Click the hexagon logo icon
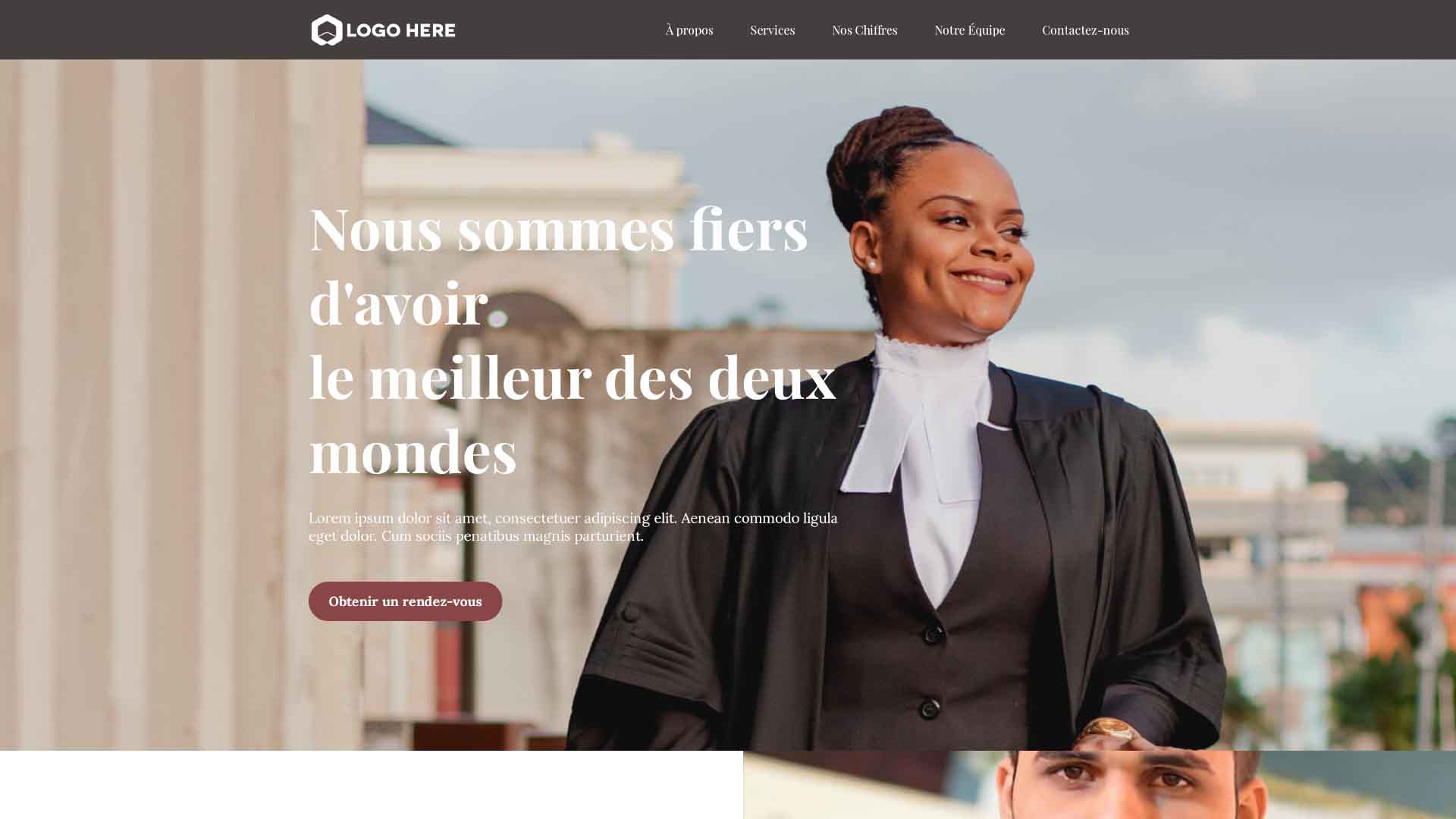 coord(327,30)
